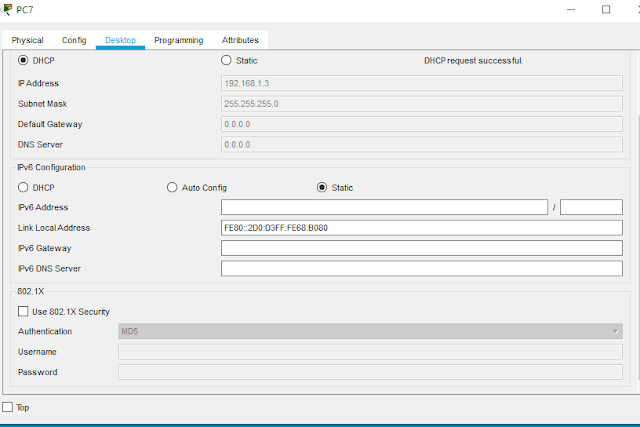Select the IPv6 DHCP radio button
The image size is (640, 427).
click(x=23, y=187)
